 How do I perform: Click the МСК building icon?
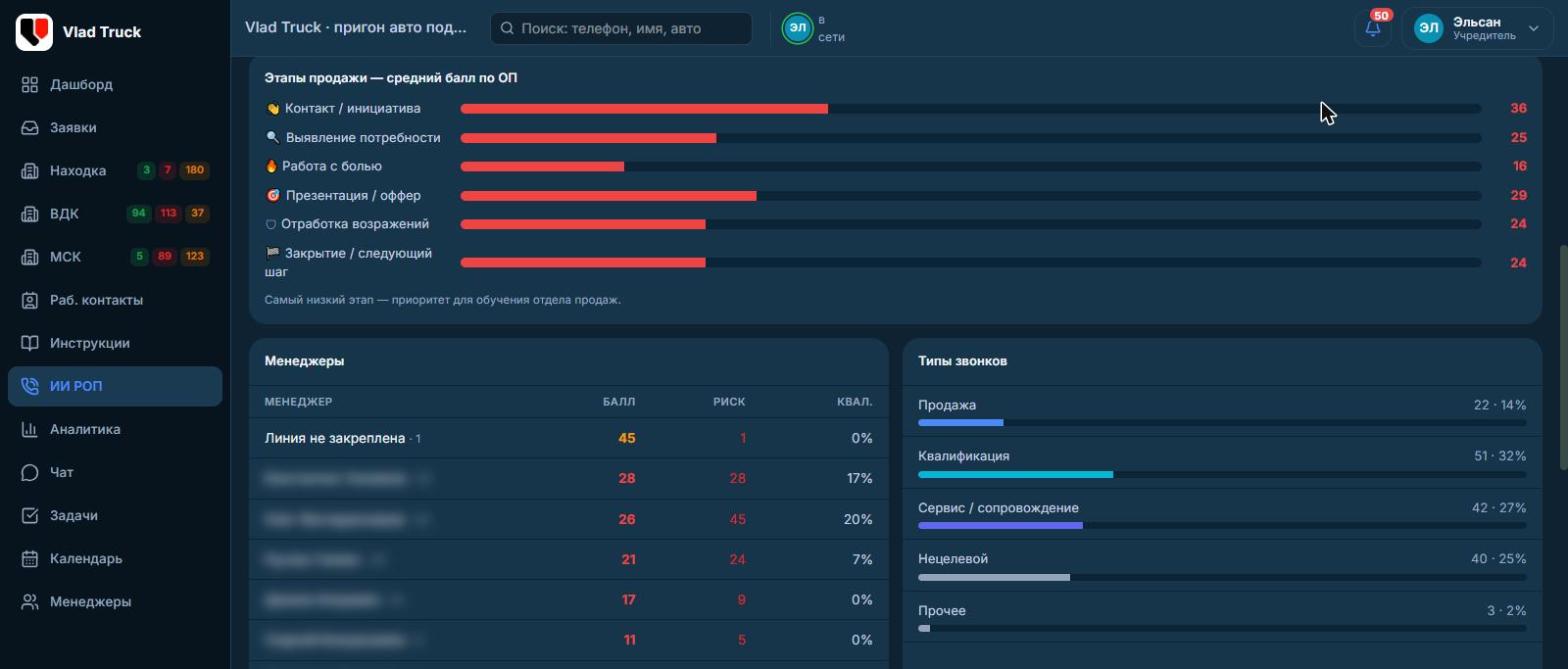[x=30, y=257]
